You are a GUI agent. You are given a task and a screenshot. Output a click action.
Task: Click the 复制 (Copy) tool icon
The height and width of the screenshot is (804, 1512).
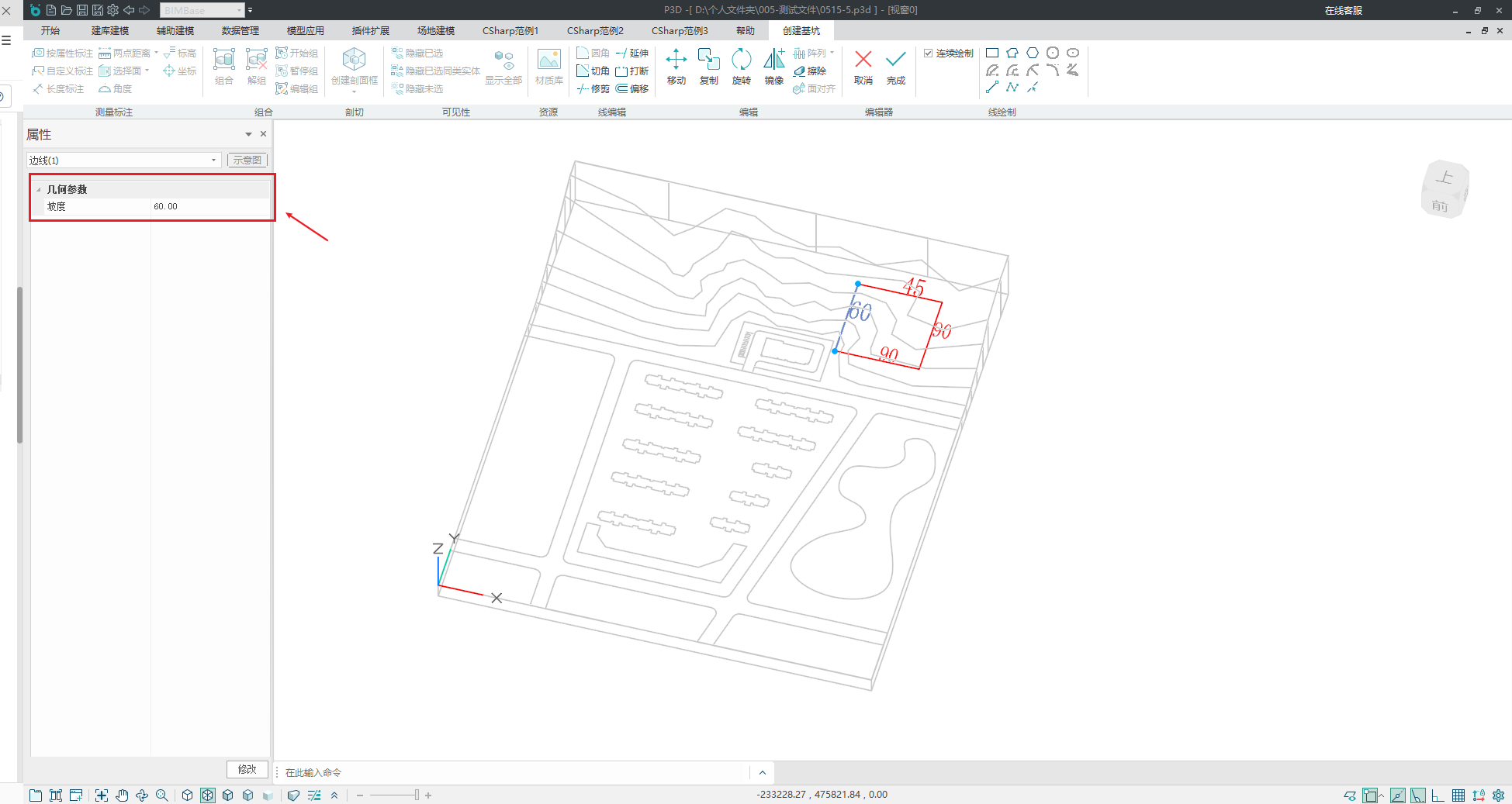pos(708,66)
